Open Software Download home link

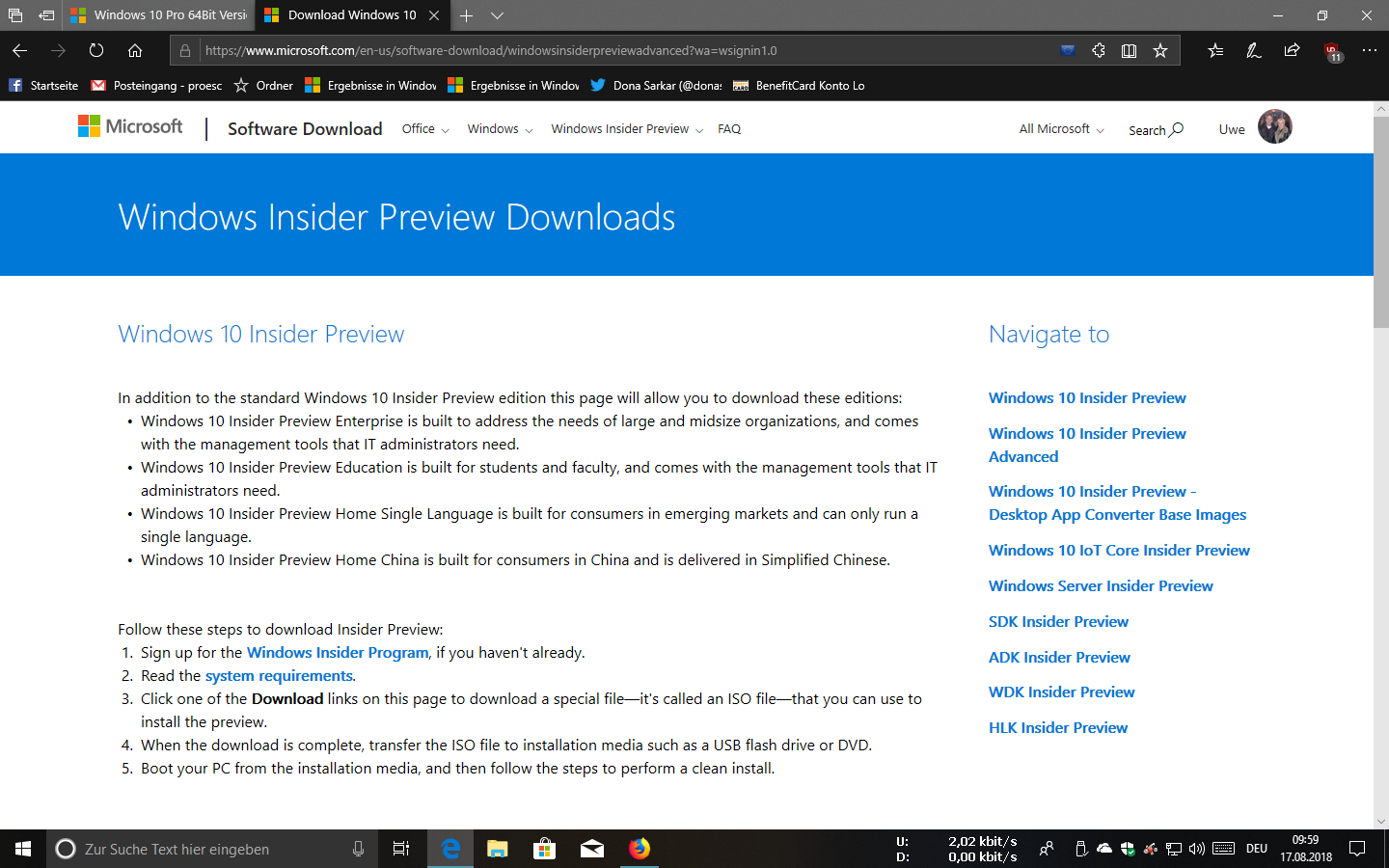click(x=305, y=128)
